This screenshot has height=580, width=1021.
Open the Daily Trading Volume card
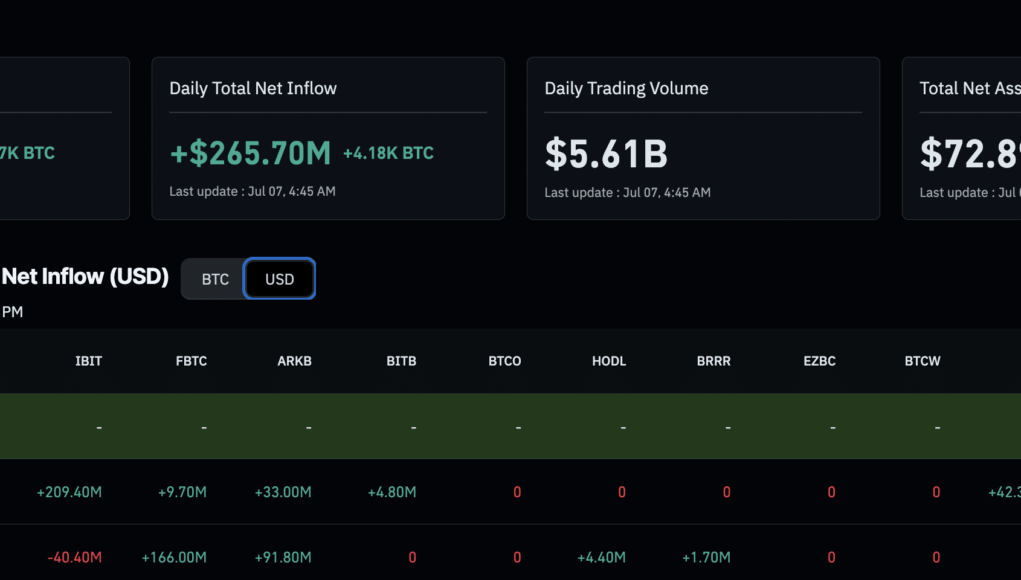tap(703, 138)
